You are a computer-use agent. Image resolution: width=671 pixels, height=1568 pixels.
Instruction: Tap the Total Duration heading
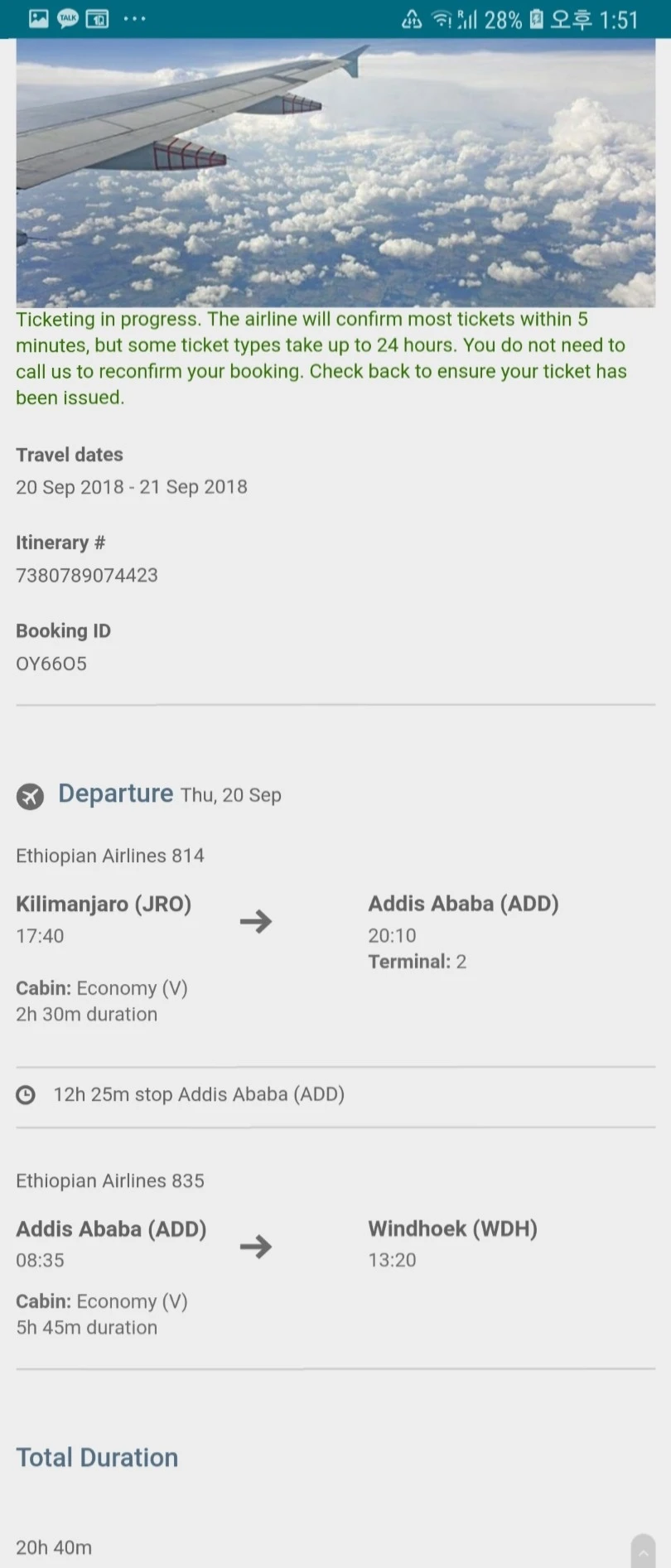pyautogui.click(x=97, y=1457)
